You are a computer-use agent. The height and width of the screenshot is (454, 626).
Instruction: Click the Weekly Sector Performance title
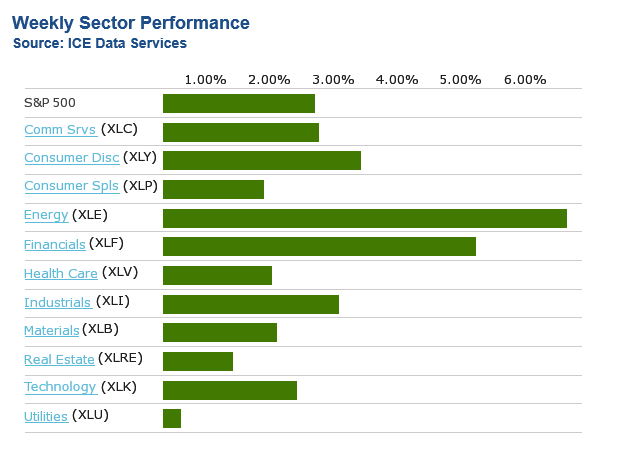click(x=131, y=23)
